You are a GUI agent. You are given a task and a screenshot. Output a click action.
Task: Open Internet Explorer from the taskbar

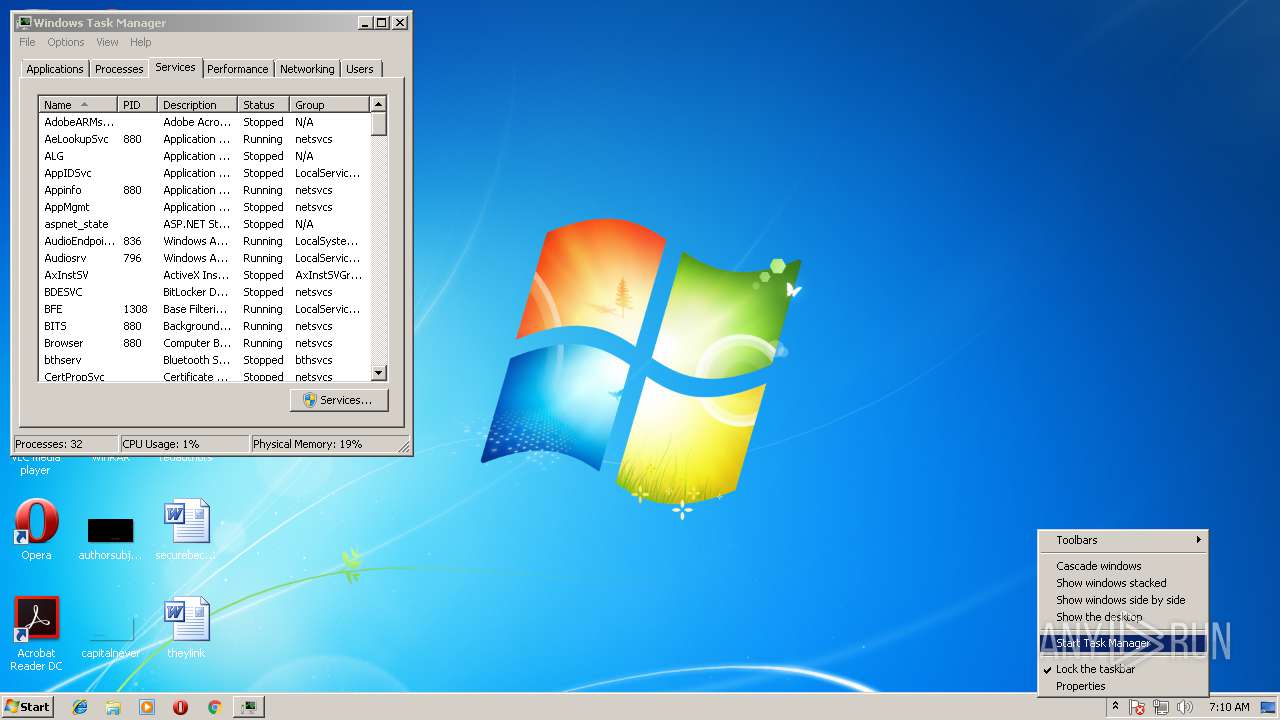pos(80,707)
